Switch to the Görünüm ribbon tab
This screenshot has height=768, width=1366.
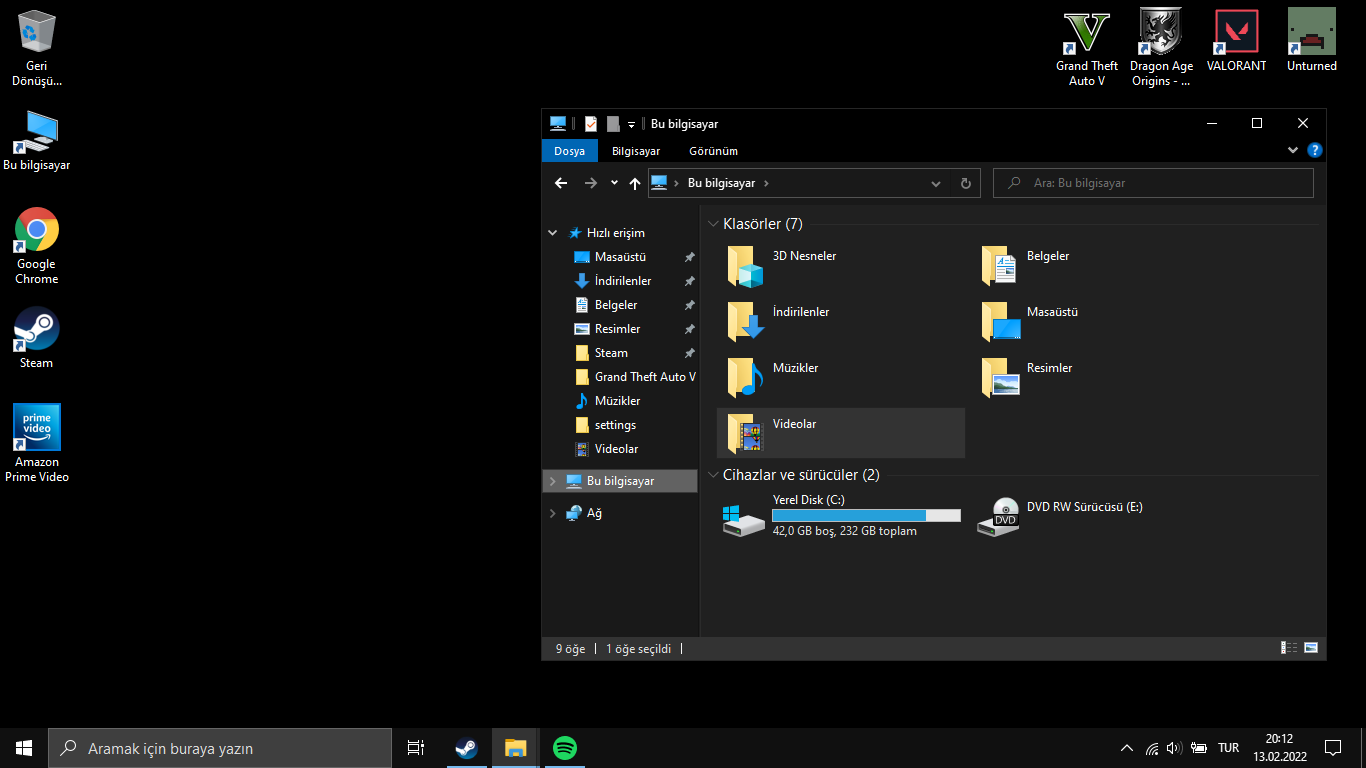(713, 151)
